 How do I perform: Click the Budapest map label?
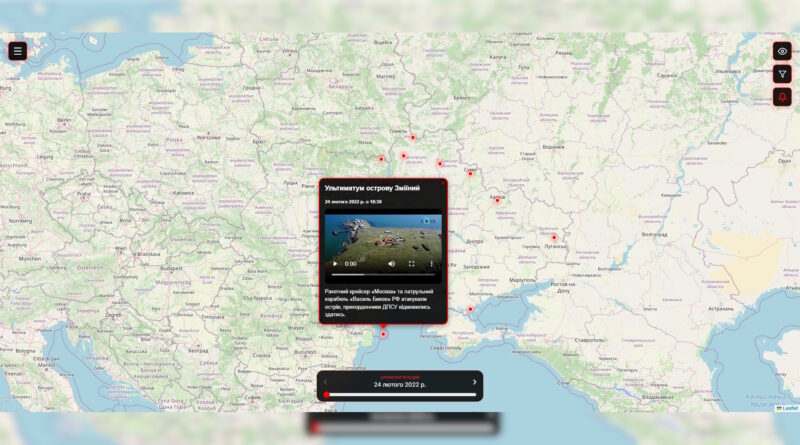[171, 268]
